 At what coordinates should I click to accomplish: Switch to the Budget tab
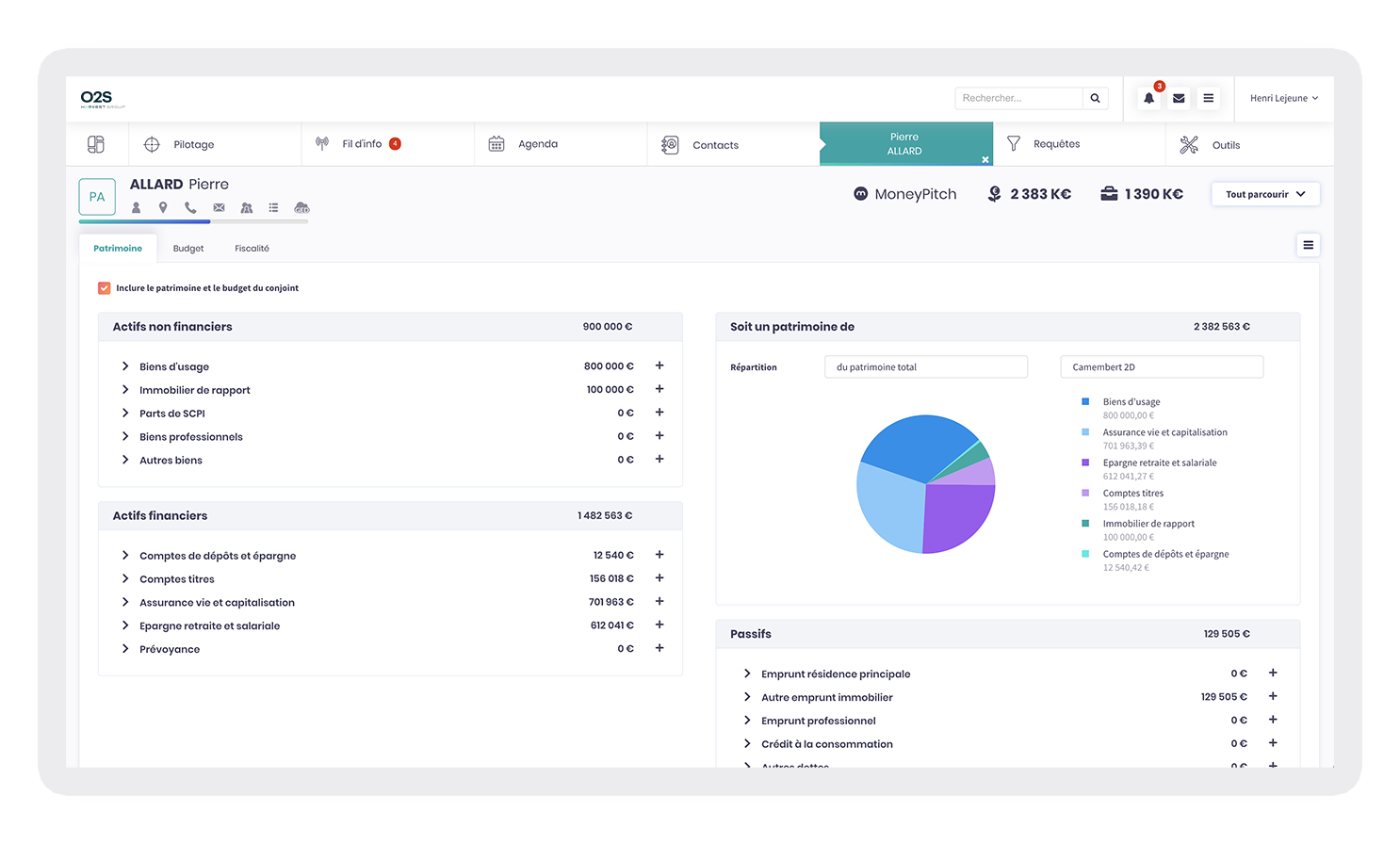pyautogui.click(x=188, y=249)
